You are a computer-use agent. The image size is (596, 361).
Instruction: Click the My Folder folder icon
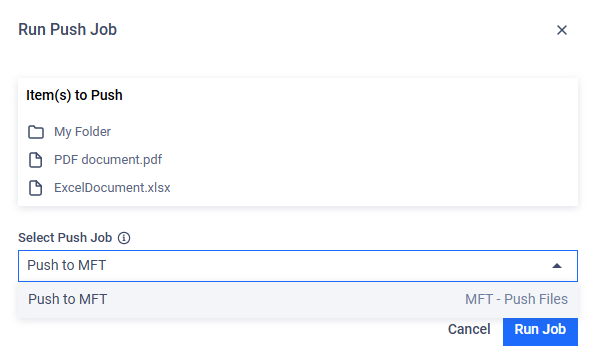[x=36, y=132]
